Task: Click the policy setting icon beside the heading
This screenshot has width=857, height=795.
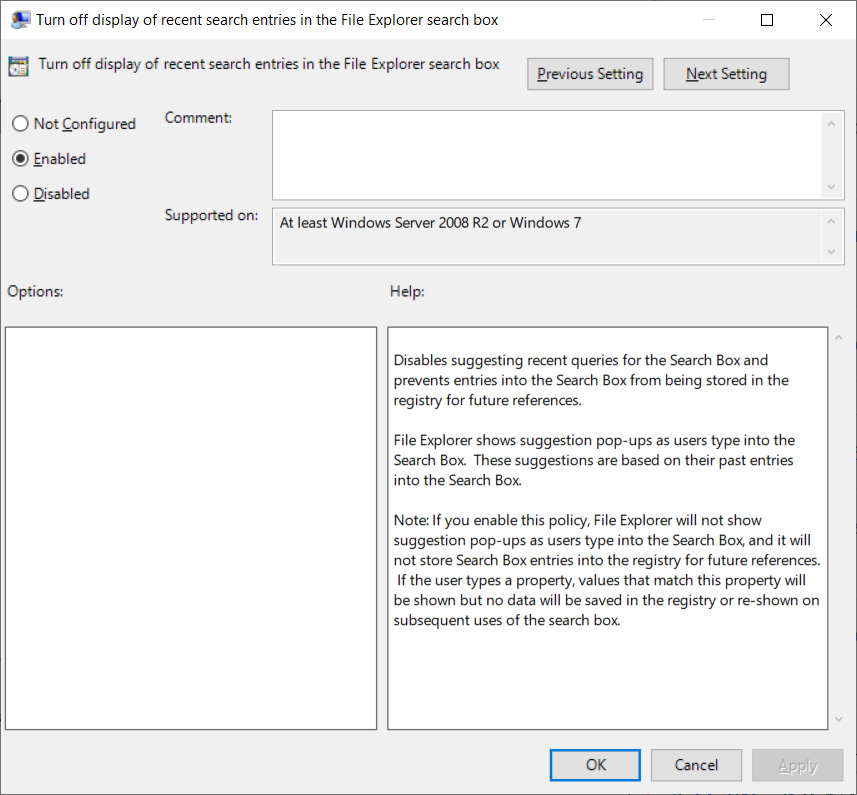Action: click(x=17, y=64)
